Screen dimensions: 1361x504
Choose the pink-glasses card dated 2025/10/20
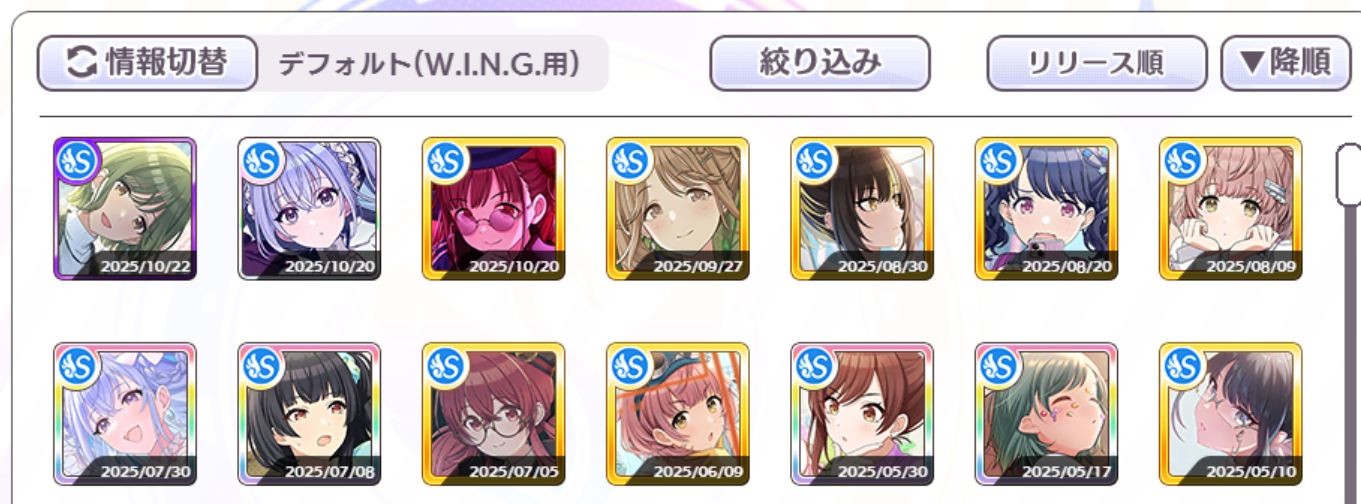pos(493,209)
